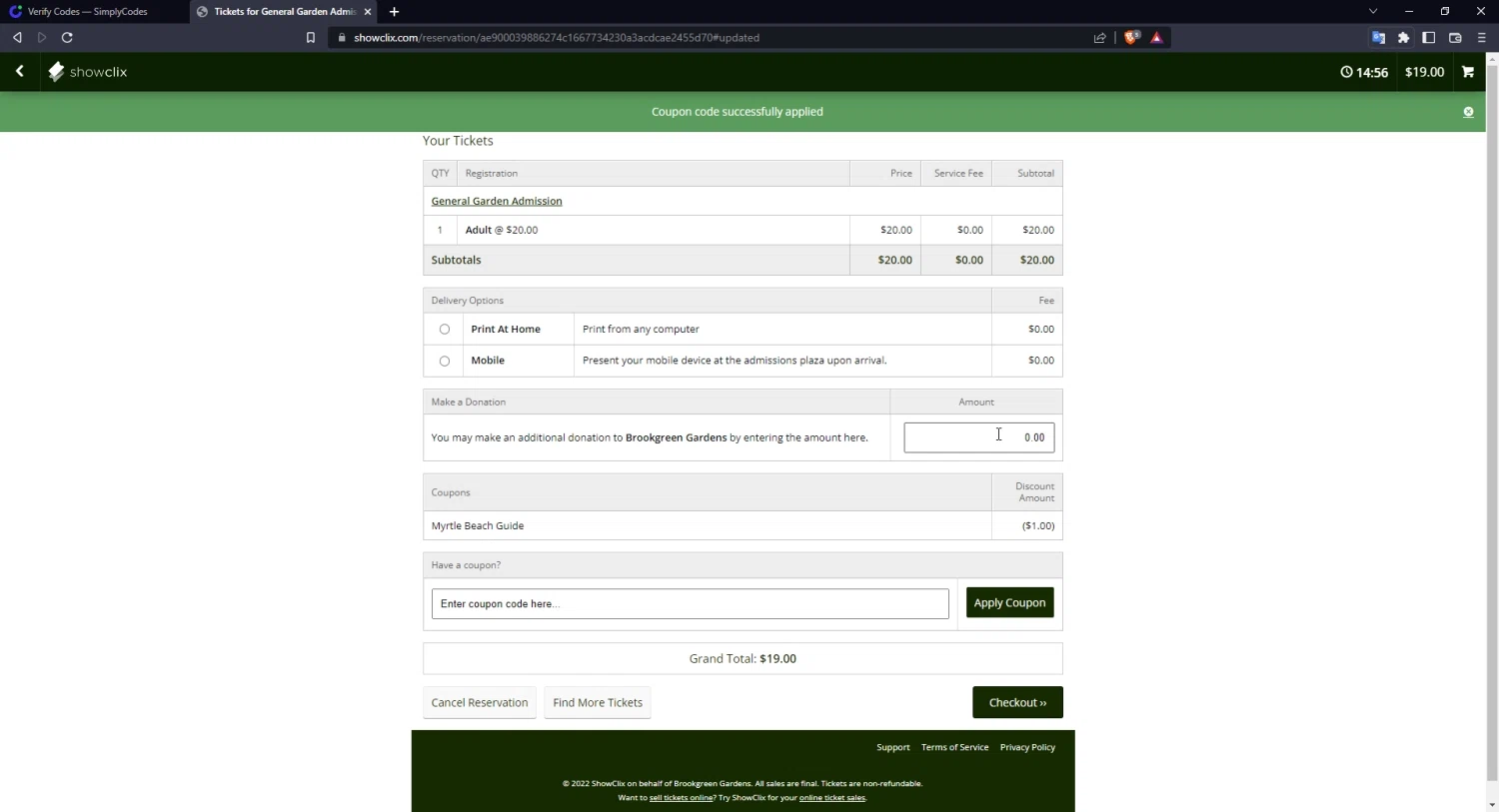
Task: Bookmark this page using the bookmark icon
Action: [x=311, y=38]
